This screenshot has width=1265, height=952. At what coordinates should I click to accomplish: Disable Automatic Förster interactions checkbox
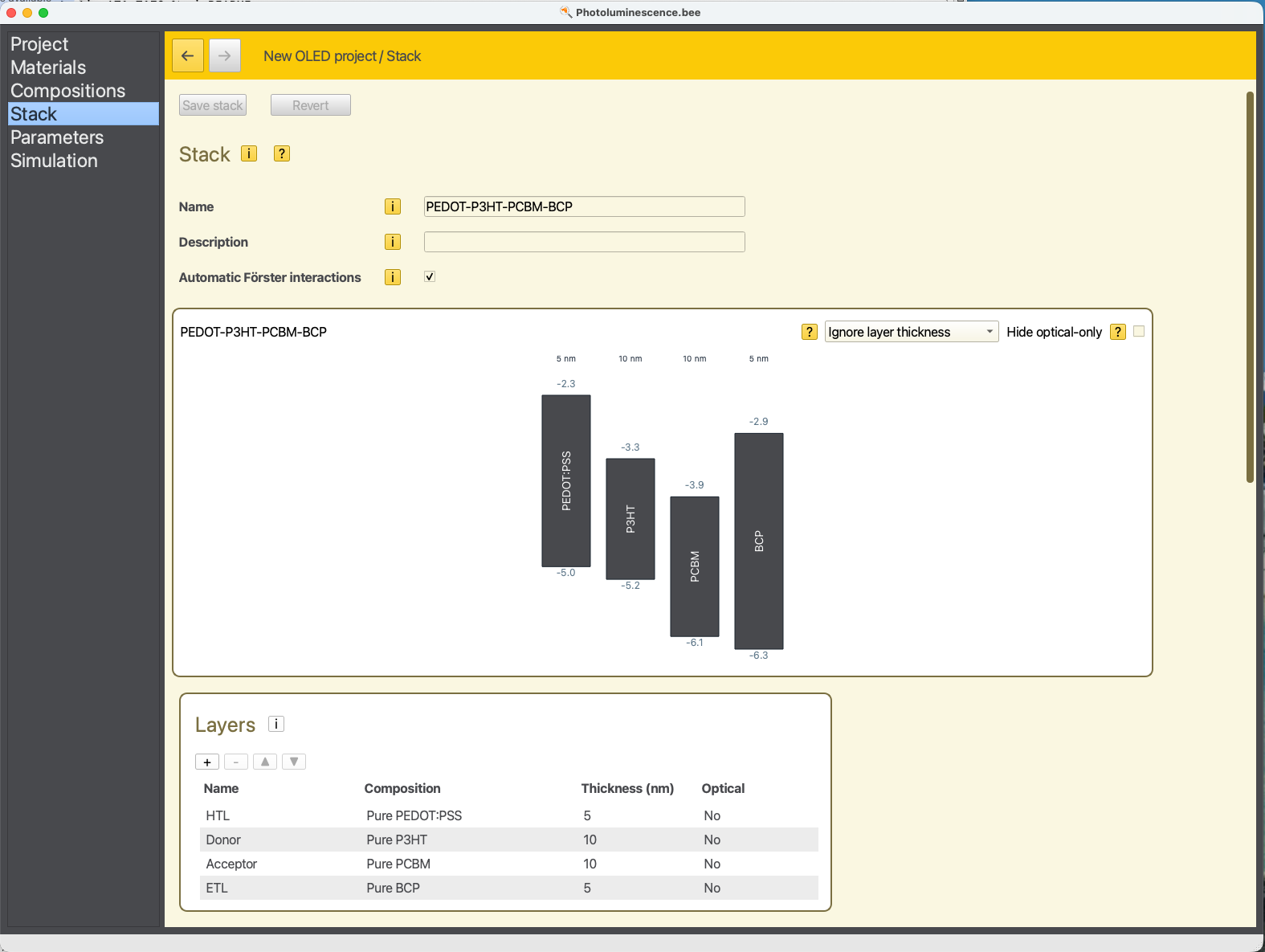430,276
